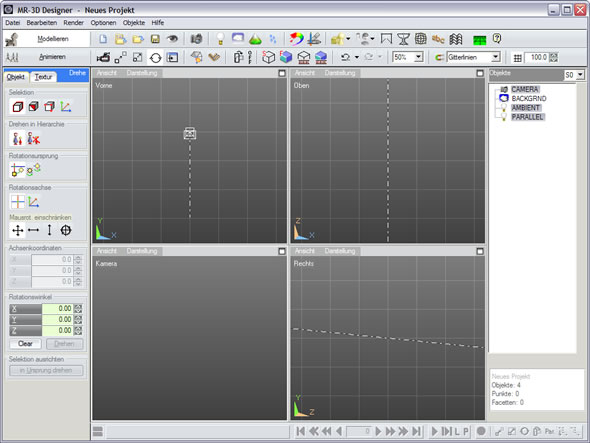Screen dimensions: 590x443
Task: Select PARALLEL light in object list
Action: pos(527,117)
